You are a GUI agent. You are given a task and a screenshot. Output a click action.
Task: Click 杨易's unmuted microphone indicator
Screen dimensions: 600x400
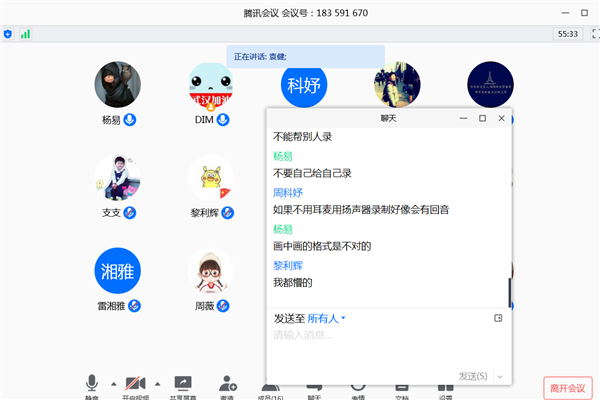point(130,120)
